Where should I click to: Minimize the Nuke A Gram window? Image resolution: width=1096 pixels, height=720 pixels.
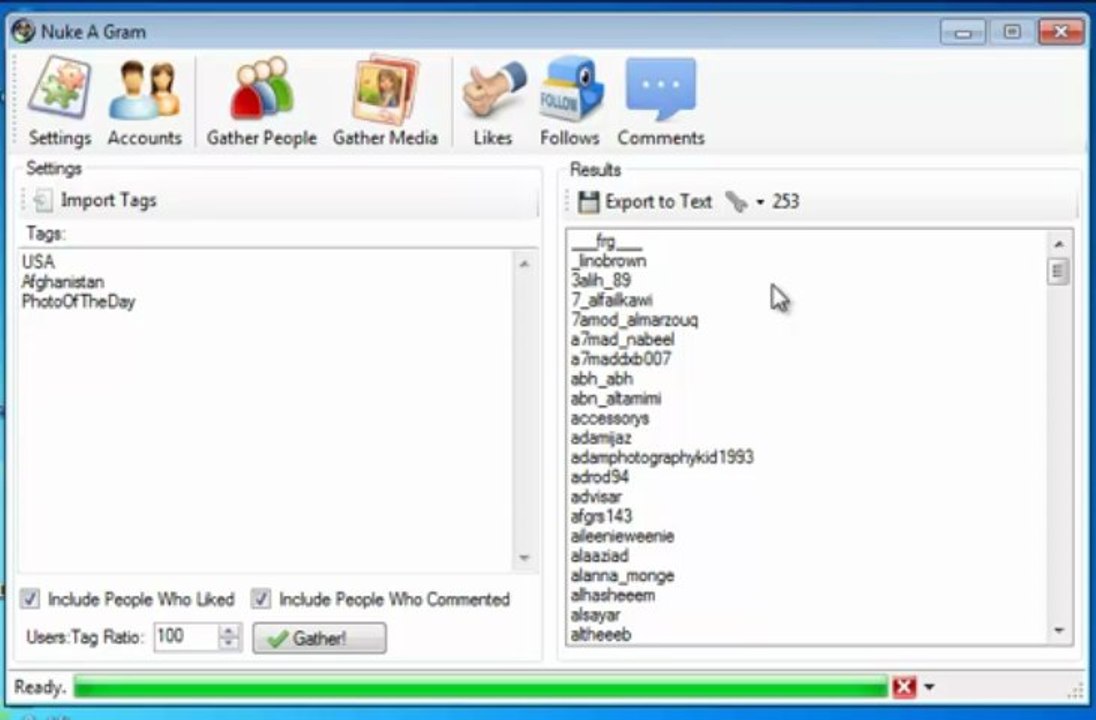(963, 32)
